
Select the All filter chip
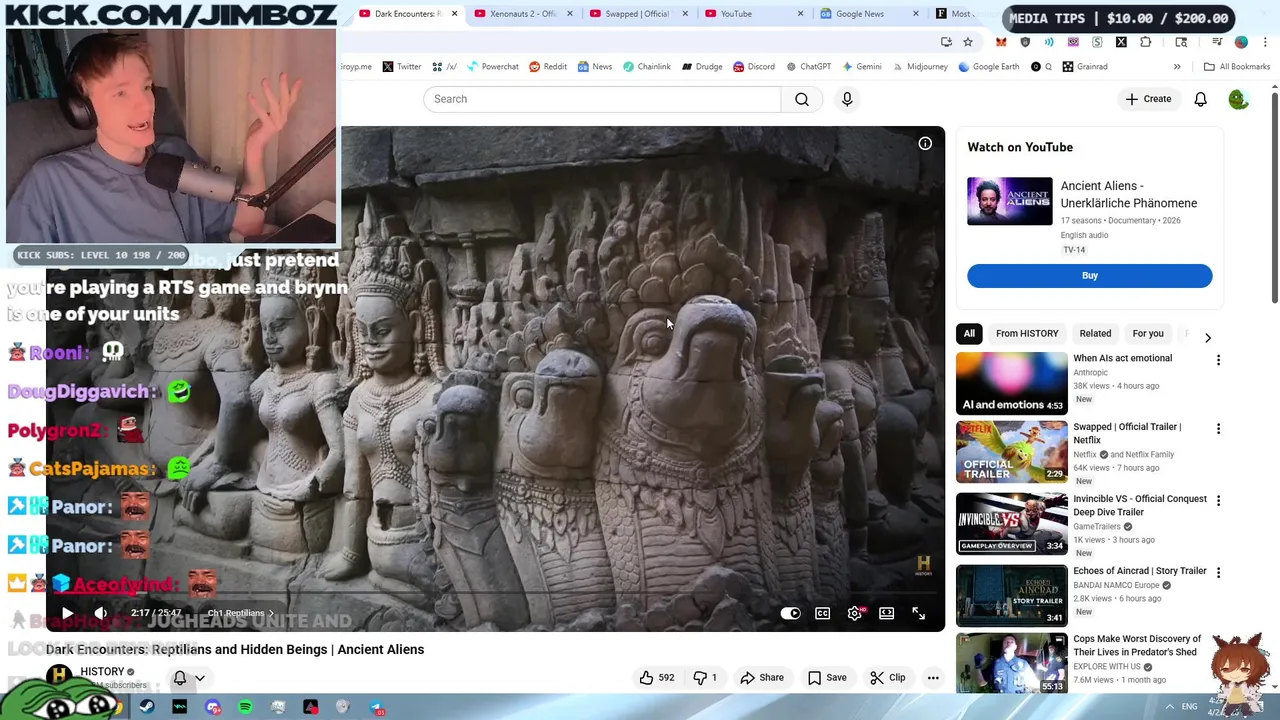coord(969,334)
